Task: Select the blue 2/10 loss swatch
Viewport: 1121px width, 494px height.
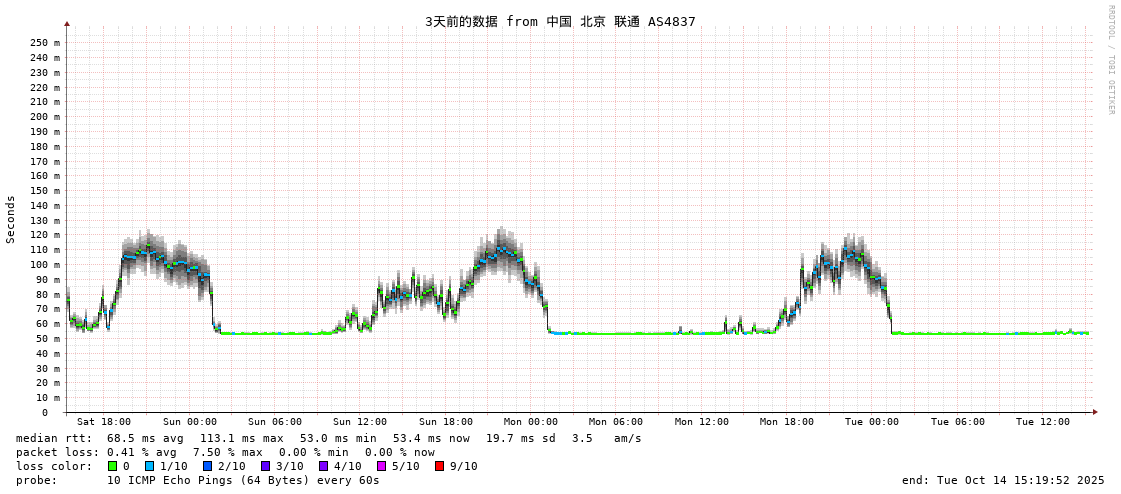Action: click(x=207, y=466)
